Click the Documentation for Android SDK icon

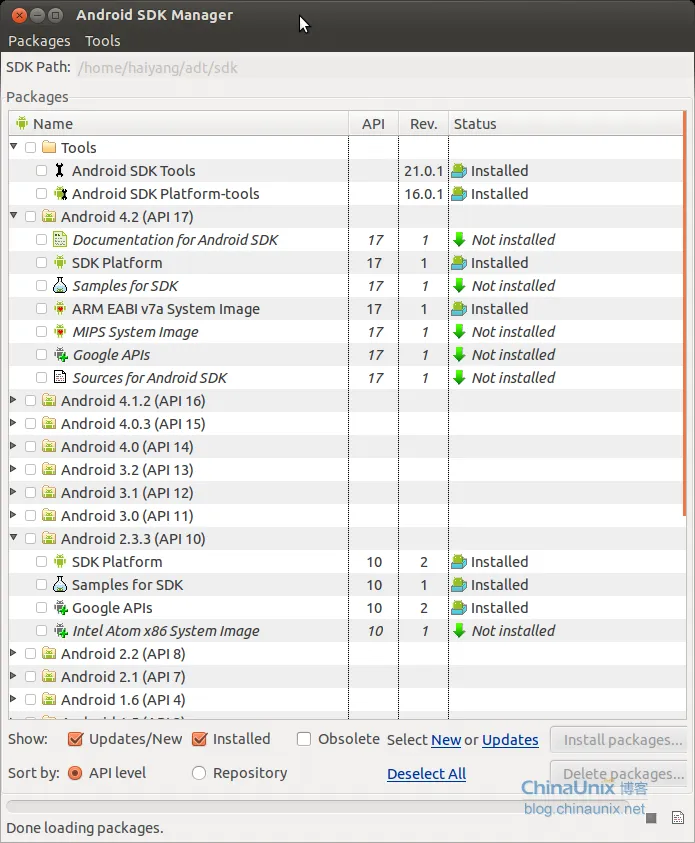(x=60, y=239)
